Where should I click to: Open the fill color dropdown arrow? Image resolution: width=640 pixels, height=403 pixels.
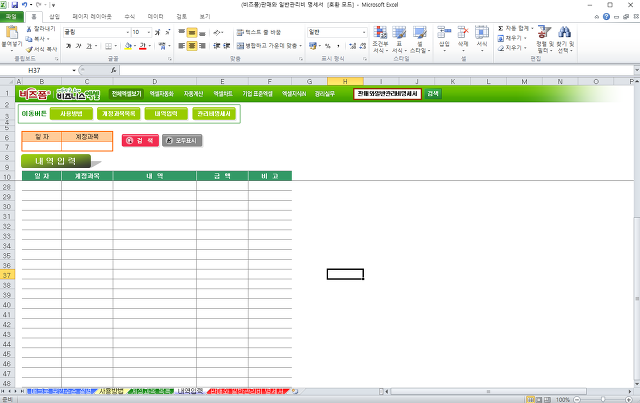[x=134, y=46]
